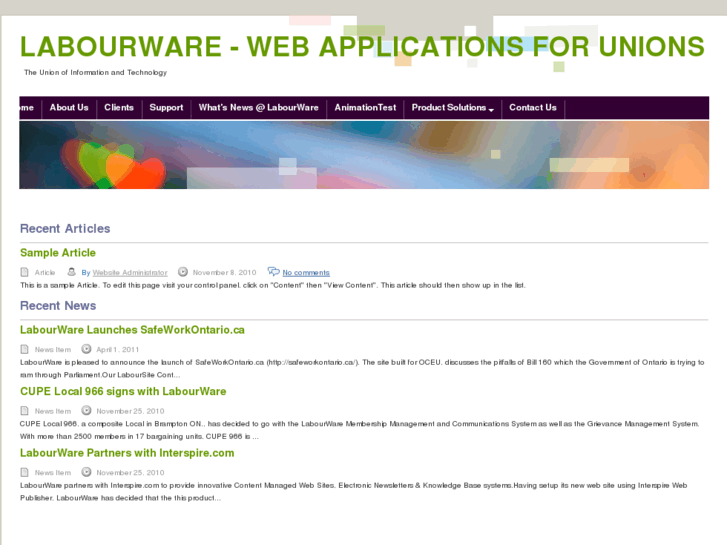Click the document icon beside Article
The height and width of the screenshot is (545, 727).
pyautogui.click(x=25, y=272)
